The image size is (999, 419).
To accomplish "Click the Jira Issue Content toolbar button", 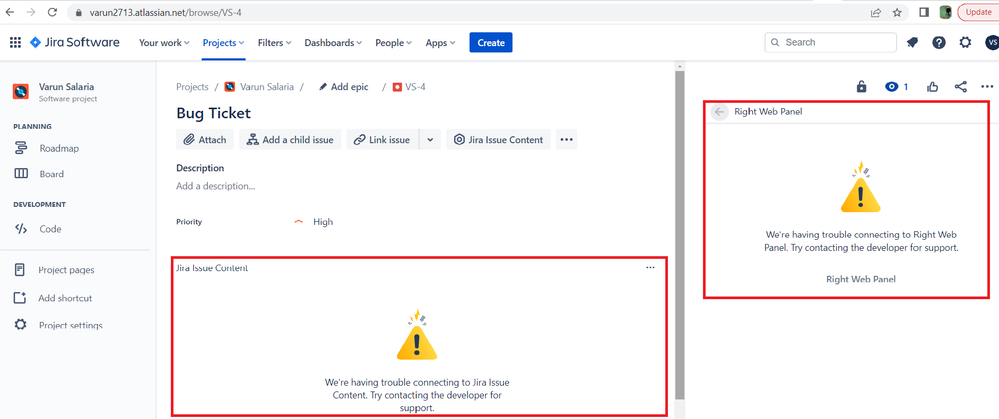I will pyautogui.click(x=499, y=139).
